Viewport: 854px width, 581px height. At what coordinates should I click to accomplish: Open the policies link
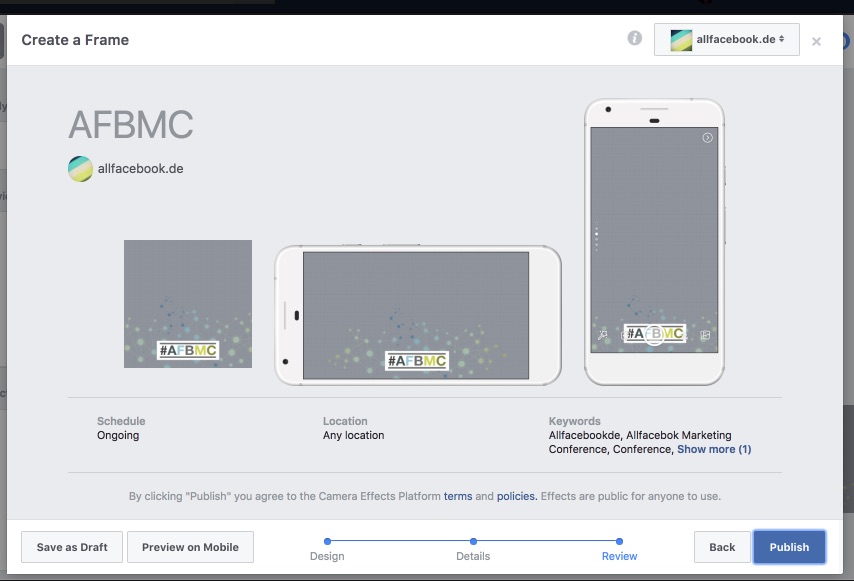[517, 496]
